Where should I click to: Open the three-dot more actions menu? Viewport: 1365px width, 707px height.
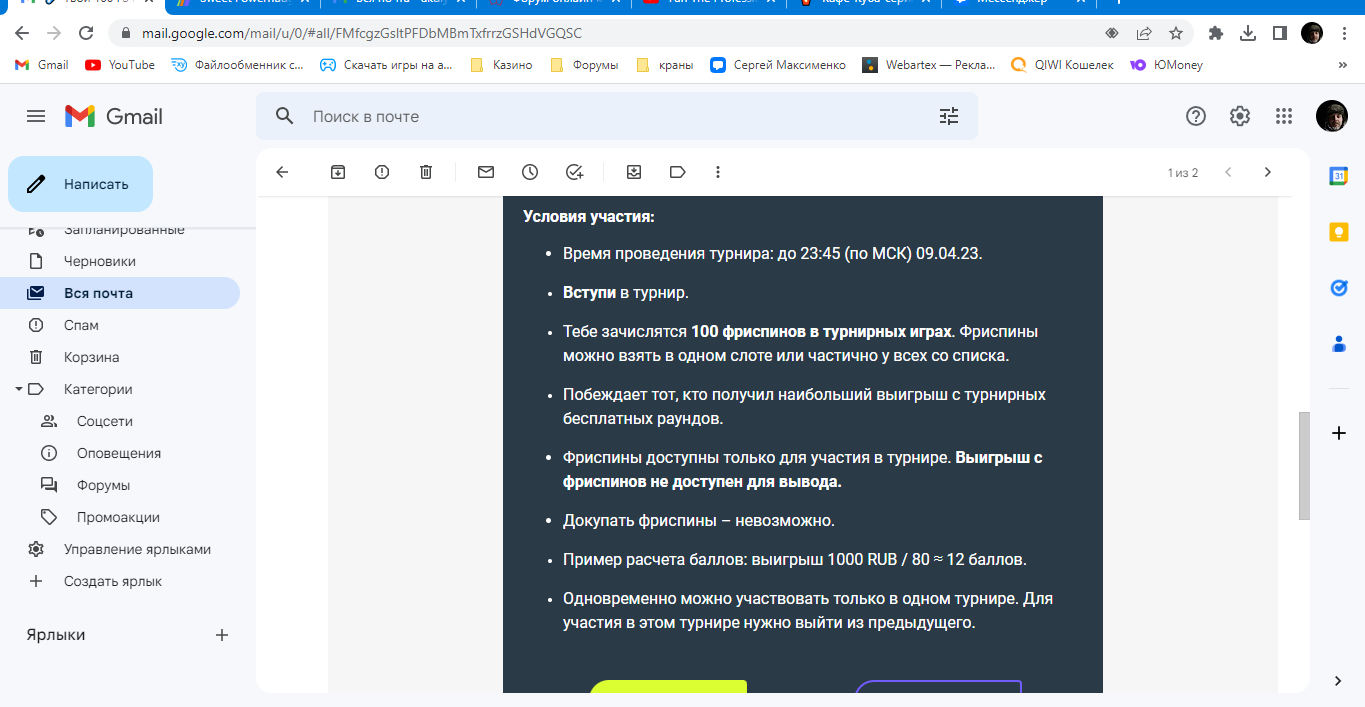[x=718, y=172]
